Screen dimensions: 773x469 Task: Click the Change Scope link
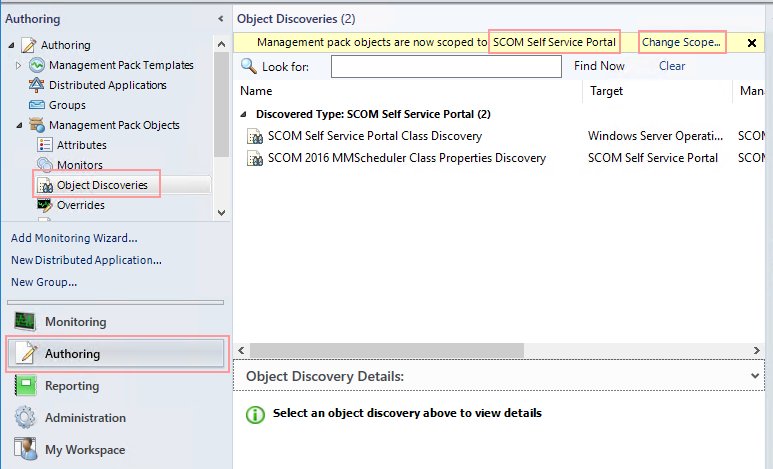(681, 42)
